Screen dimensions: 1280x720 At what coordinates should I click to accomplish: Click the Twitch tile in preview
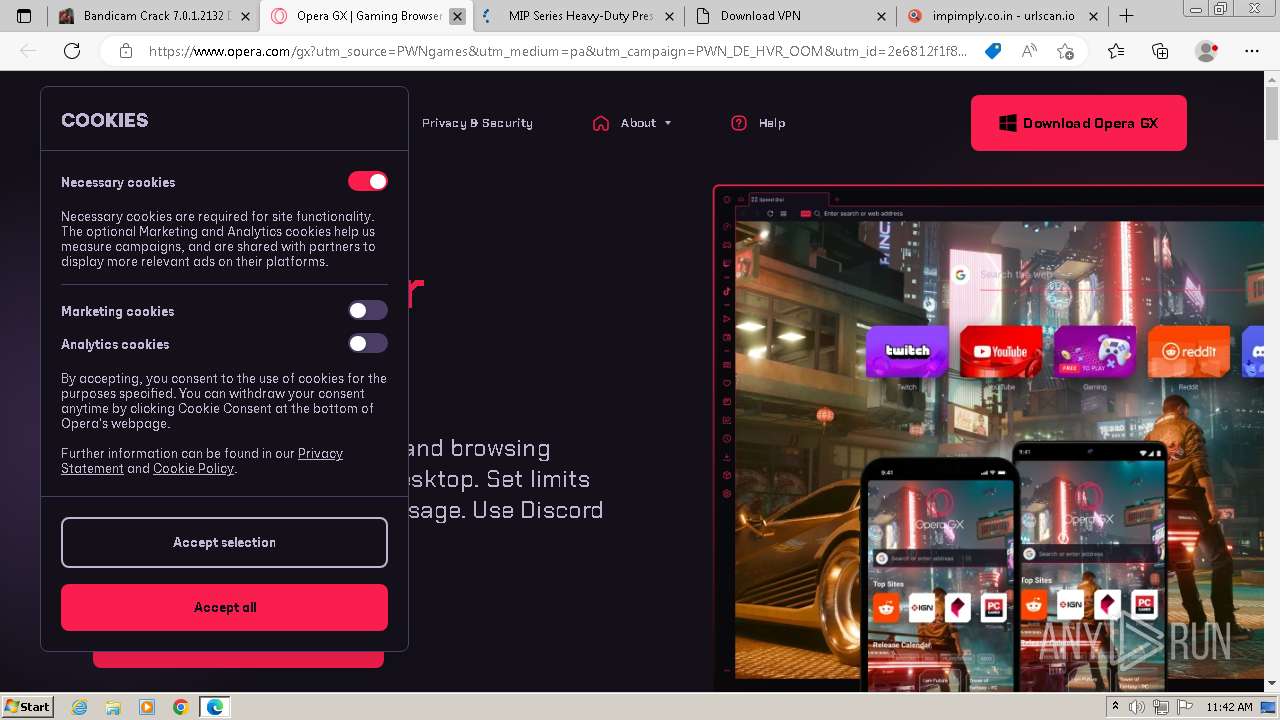click(907, 351)
